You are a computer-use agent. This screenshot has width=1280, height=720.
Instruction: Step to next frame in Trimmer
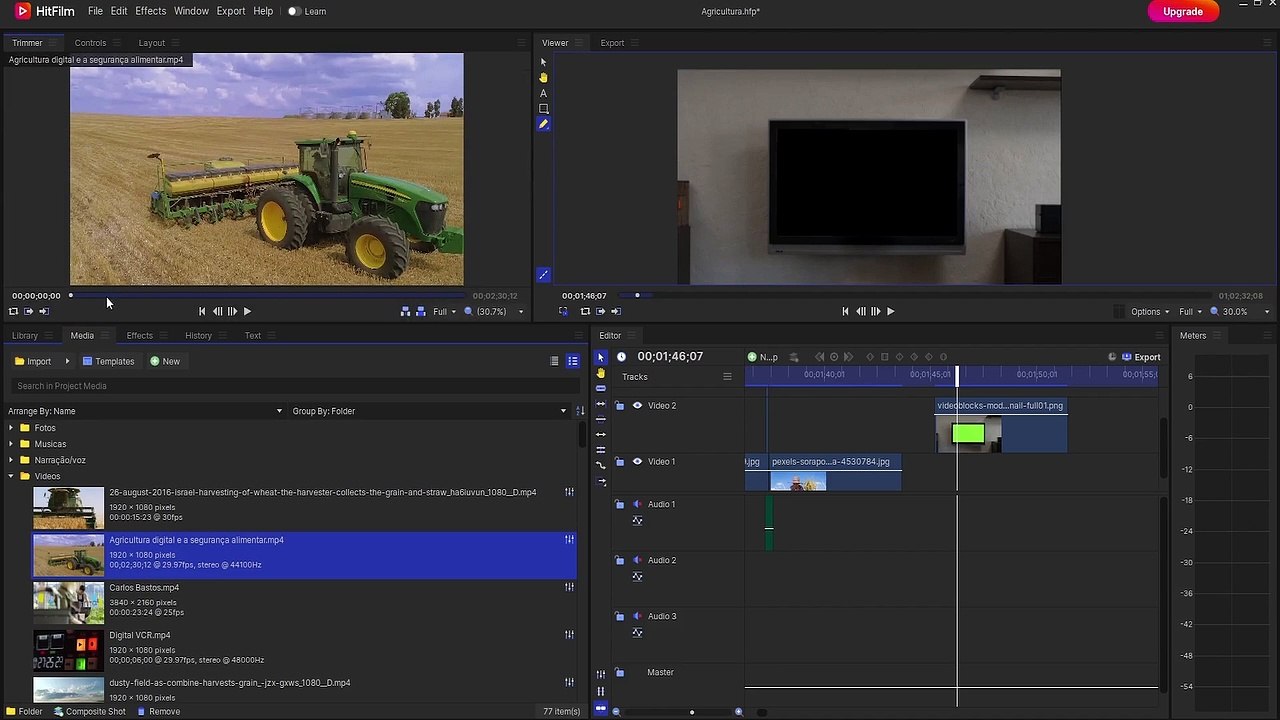coord(232,311)
